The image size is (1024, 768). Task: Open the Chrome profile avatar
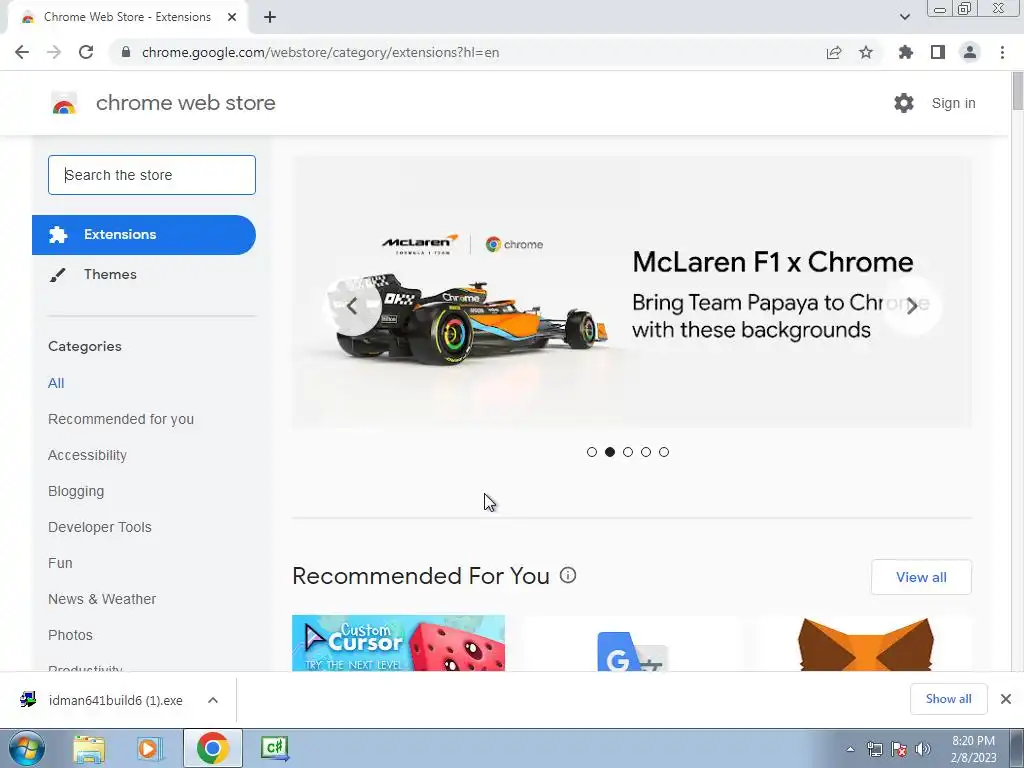(970, 52)
